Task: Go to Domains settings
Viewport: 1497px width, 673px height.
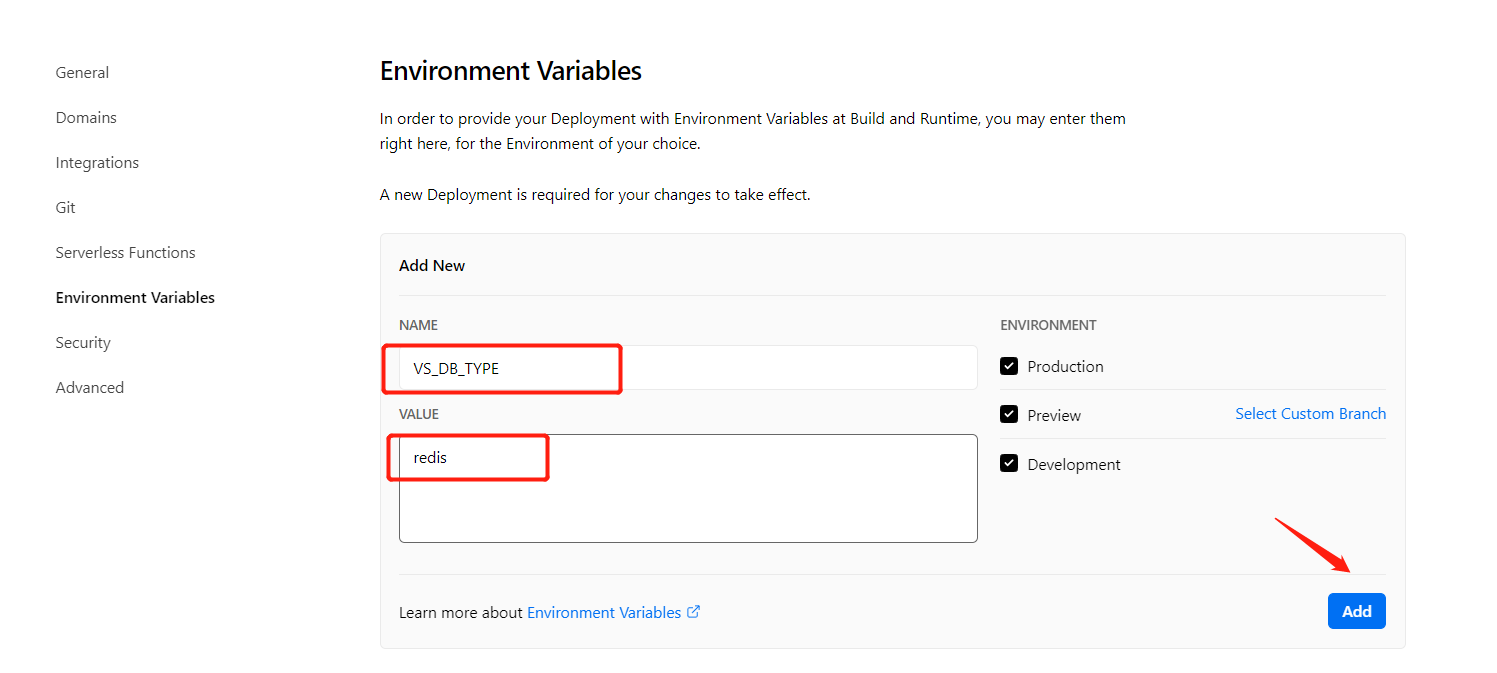Action: coord(86,117)
